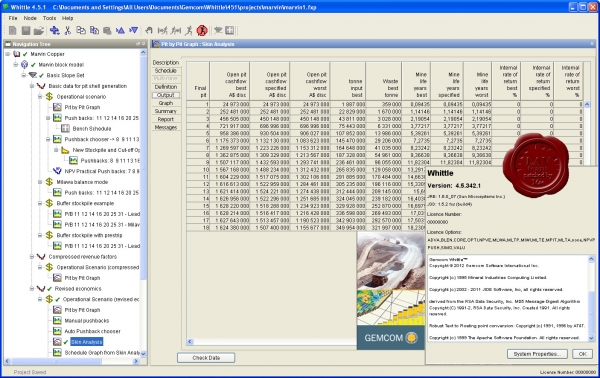Switch to the Description tab
The width and height of the screenshot is (600, 378).
pyautogui.click(x=166, y=62)
